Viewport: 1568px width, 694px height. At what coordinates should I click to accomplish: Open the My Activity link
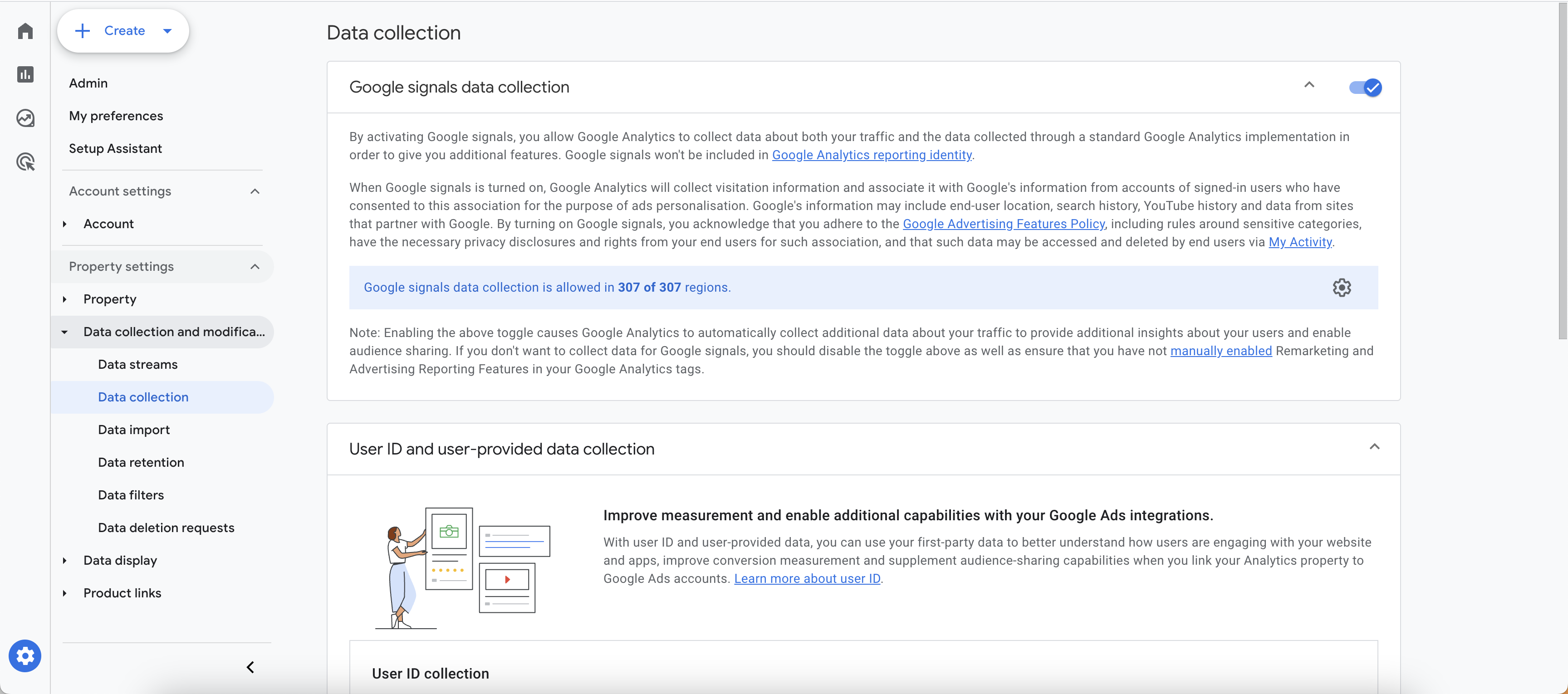(x=1300, y=242)
